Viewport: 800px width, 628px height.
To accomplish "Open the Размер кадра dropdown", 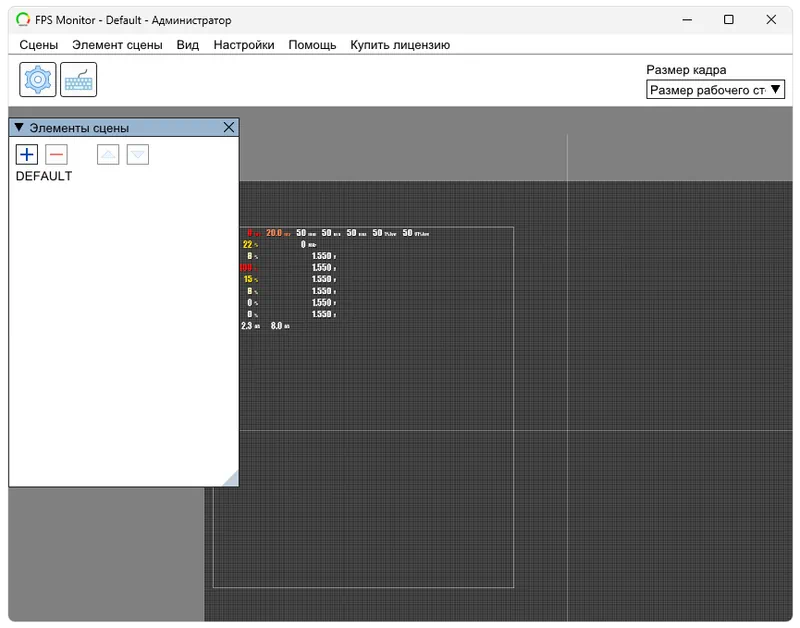I will 715,90.
